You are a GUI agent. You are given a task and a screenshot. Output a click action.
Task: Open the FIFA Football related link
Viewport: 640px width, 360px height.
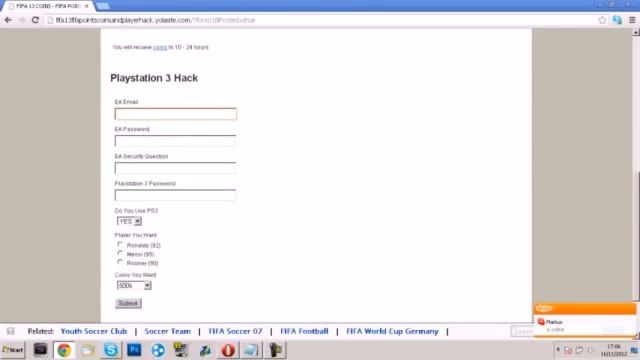coord(304,331)
